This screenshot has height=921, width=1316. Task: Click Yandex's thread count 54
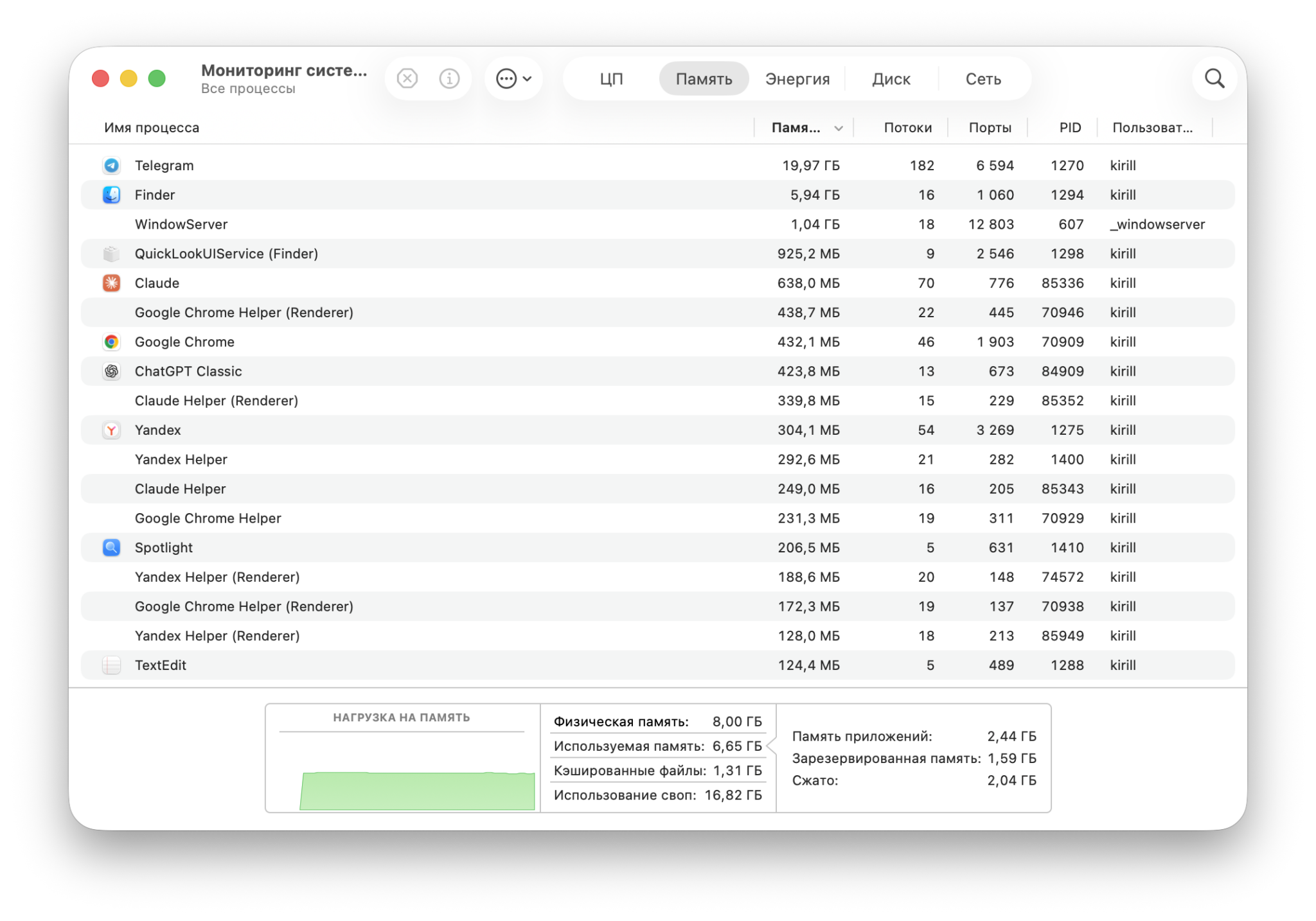tap(926, 430)
